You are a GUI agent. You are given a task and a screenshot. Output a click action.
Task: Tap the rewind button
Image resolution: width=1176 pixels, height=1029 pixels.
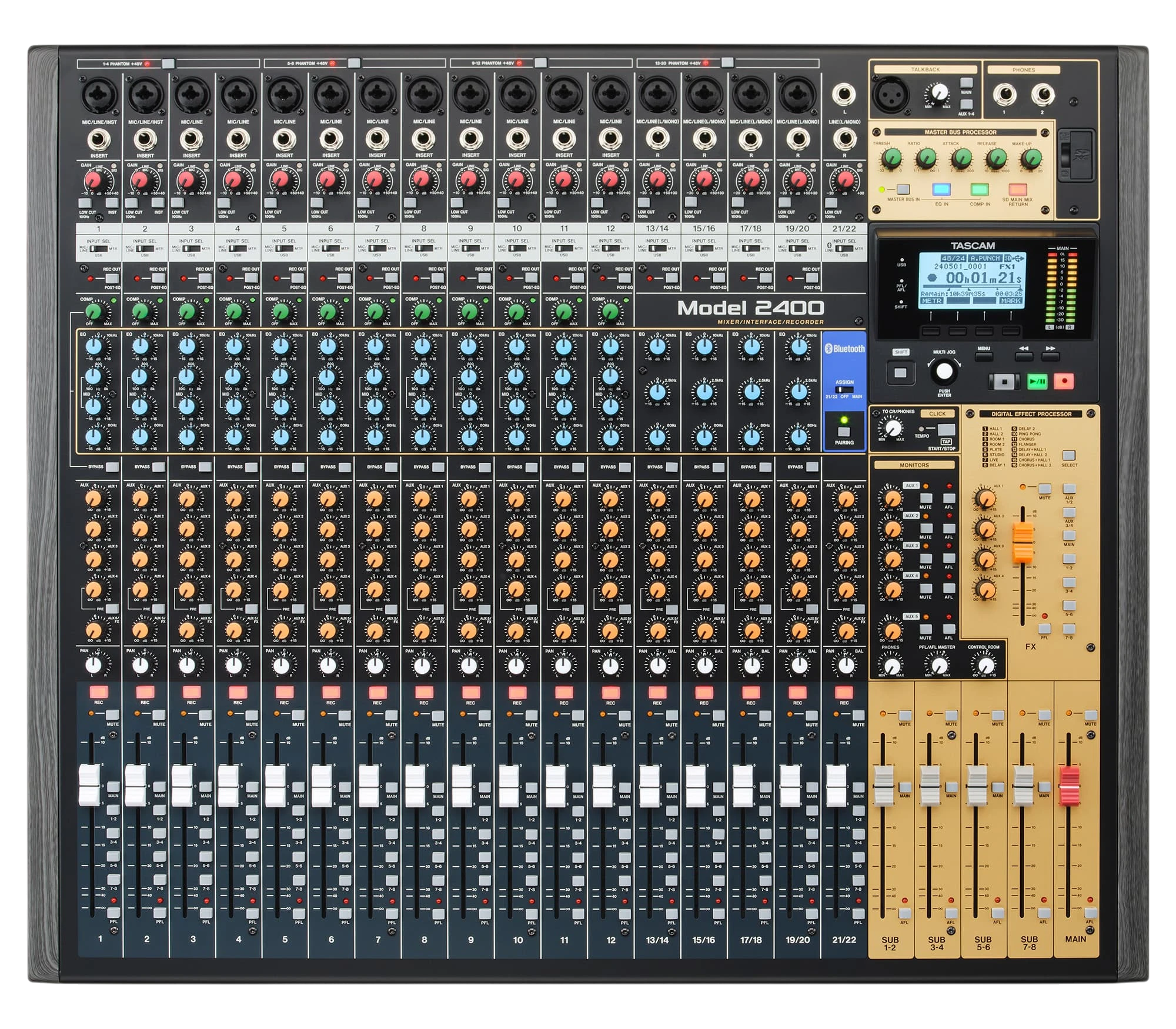[1023, 356]
